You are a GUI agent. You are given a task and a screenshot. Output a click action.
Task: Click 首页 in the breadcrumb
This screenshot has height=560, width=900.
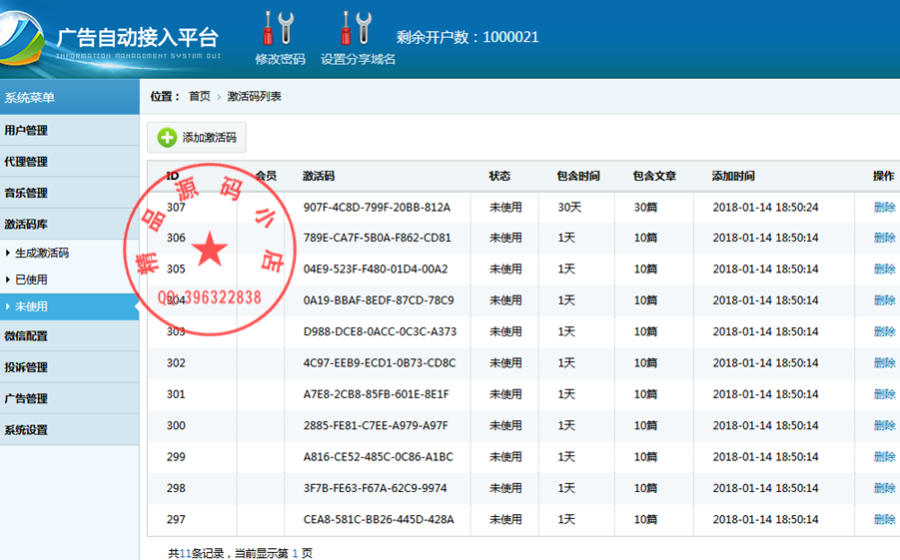click(x=200, y=96)
